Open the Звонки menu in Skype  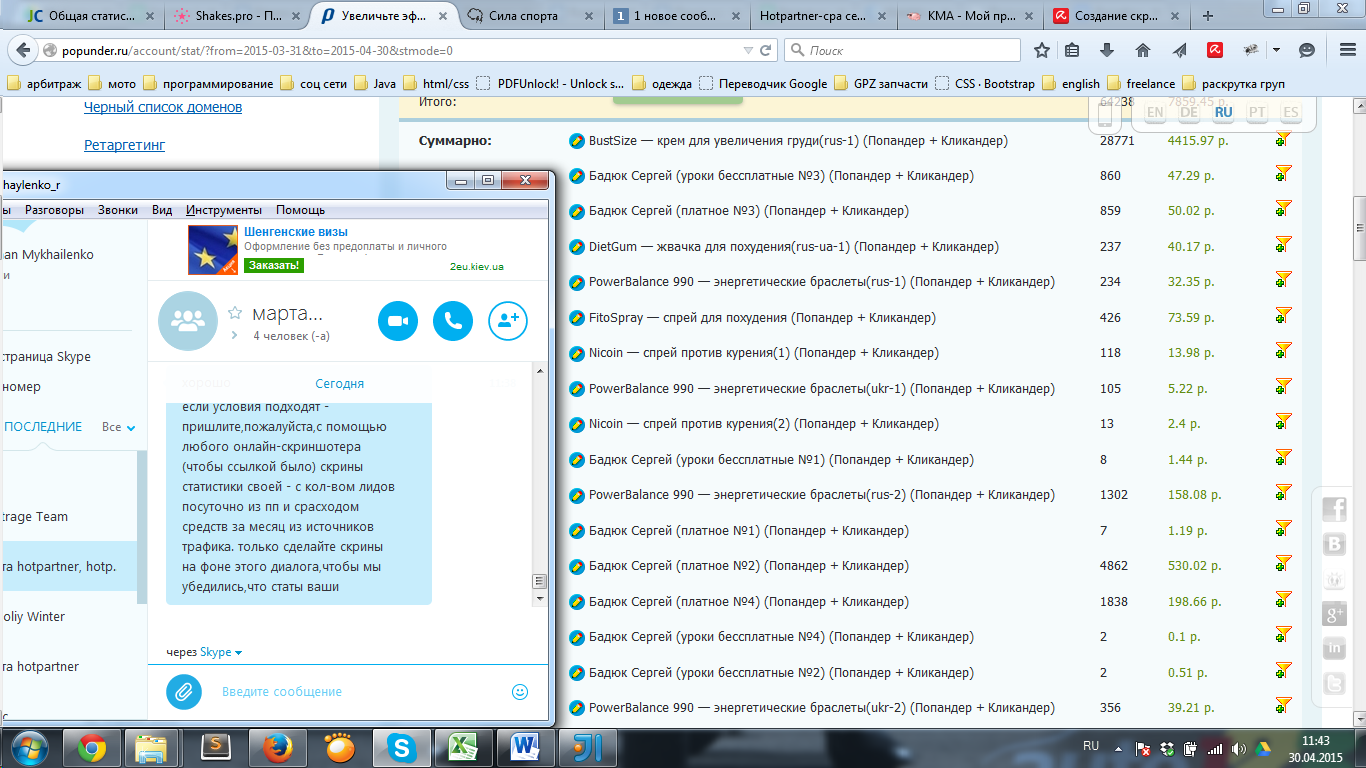(x=118, y=210)
